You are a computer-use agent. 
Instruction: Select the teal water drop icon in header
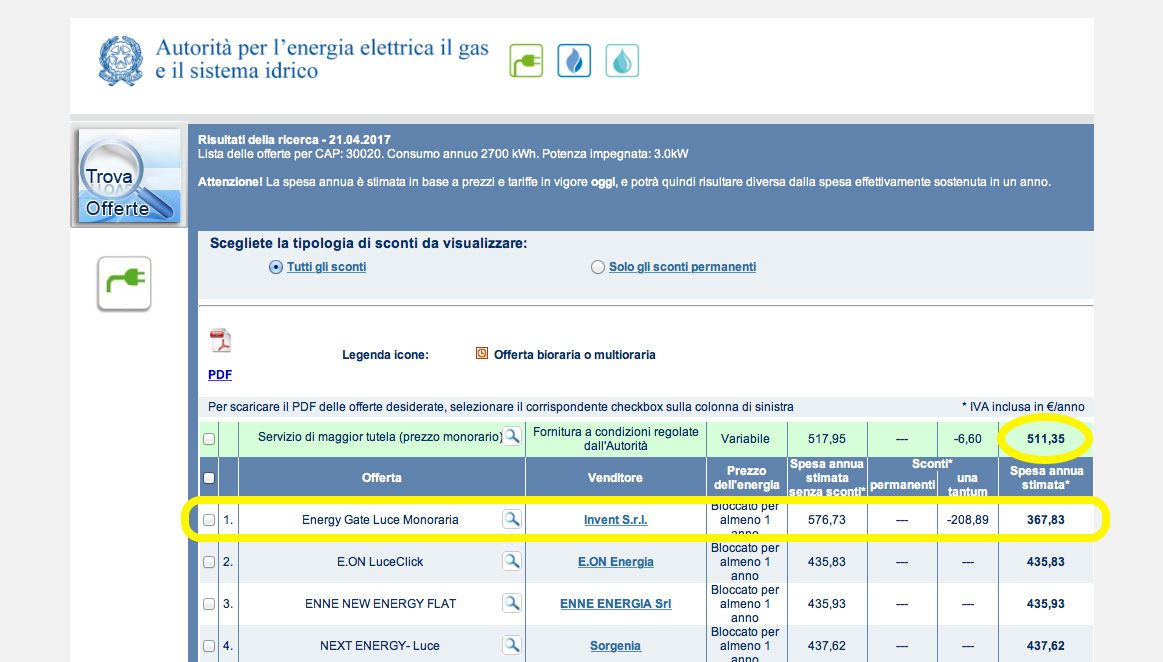622,61
